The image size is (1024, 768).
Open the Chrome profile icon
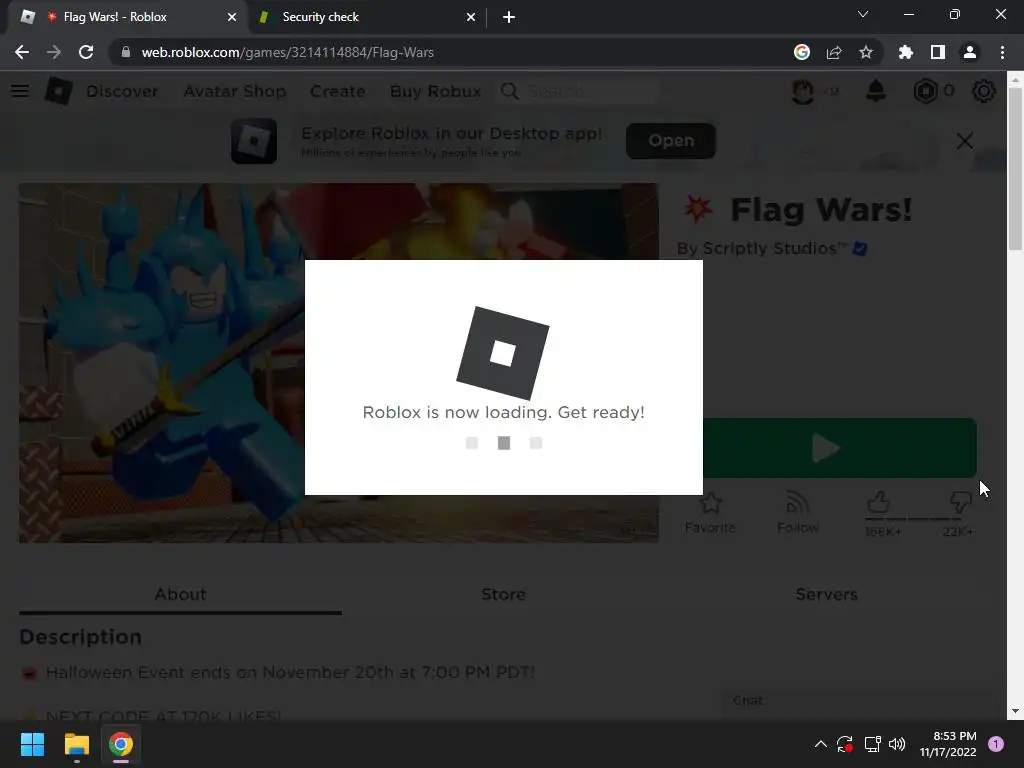[x=970, y=52]
